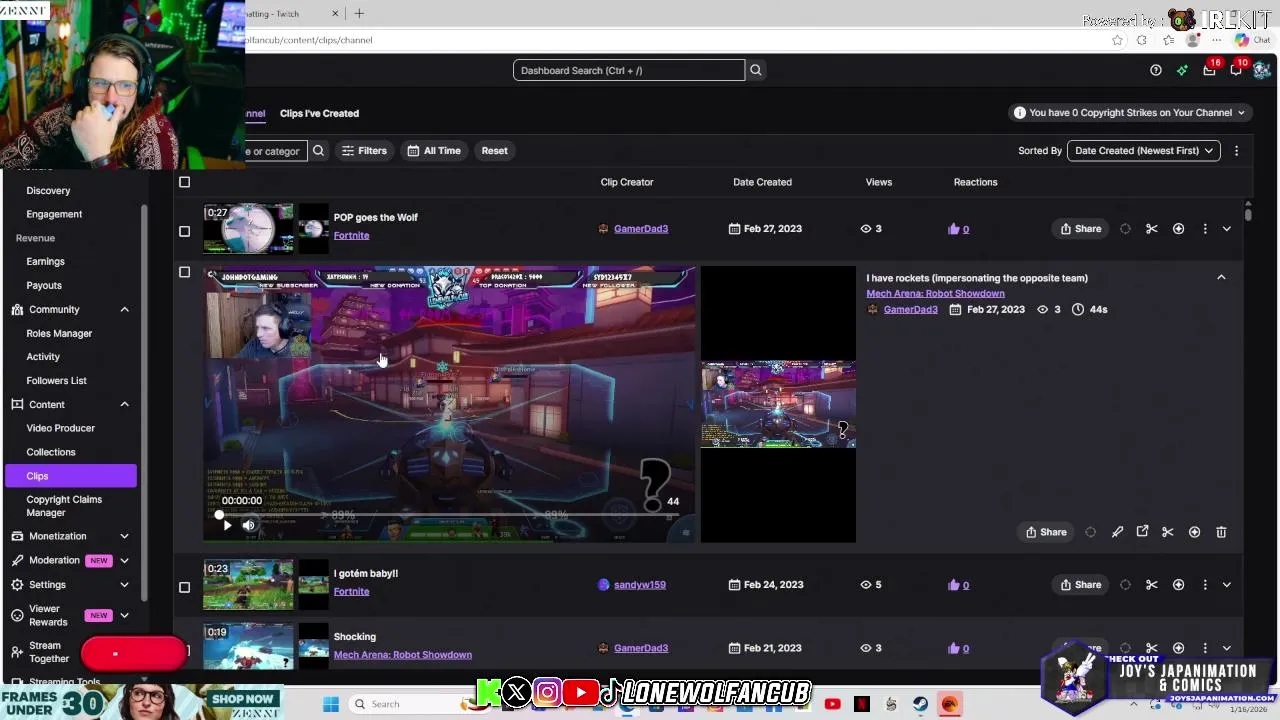Viewport: 1280px width, 720px height.
Task: Seek on the clip player progress bar
Action: (x=448, y=515)
